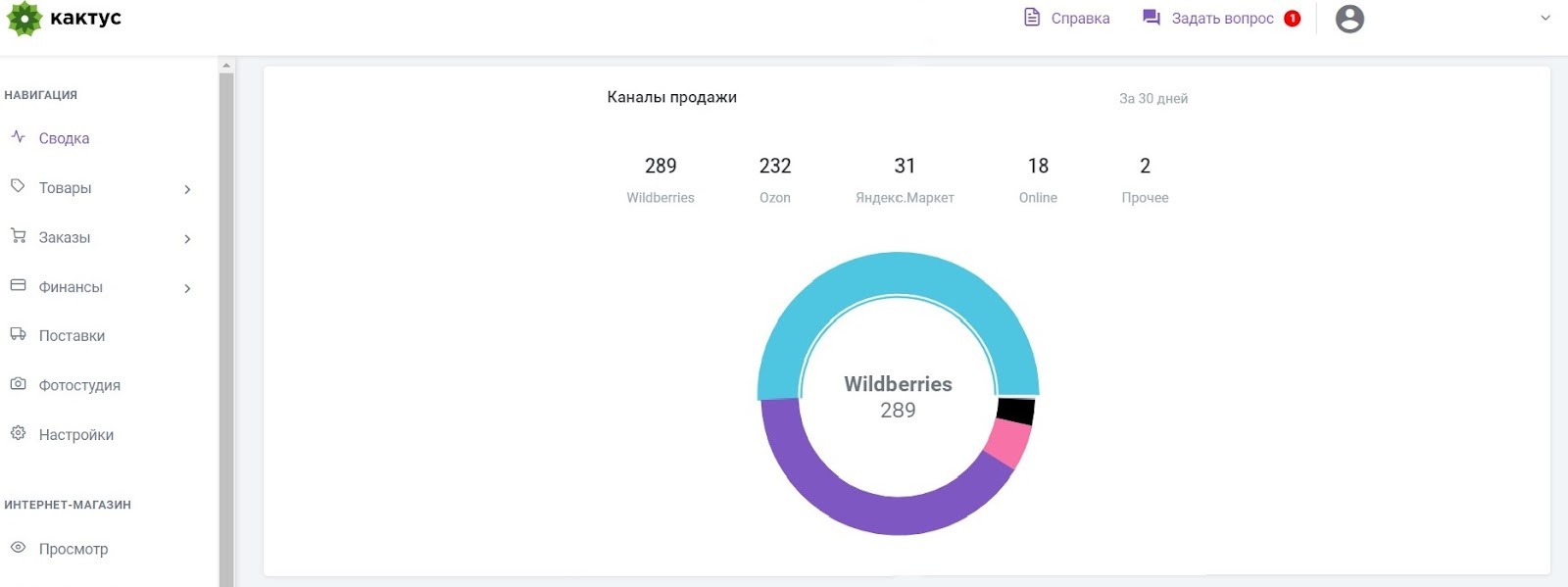Click the 2 Прочее stat
The height and width of the screenshot is (587, 1568).
click(x=1145, y=180)
